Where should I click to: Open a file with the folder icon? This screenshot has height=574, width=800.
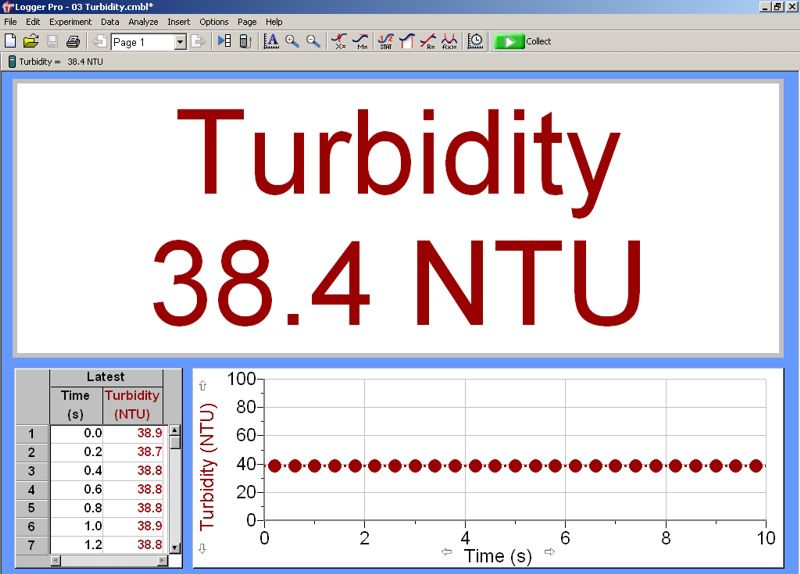click(x=30, y=41)
